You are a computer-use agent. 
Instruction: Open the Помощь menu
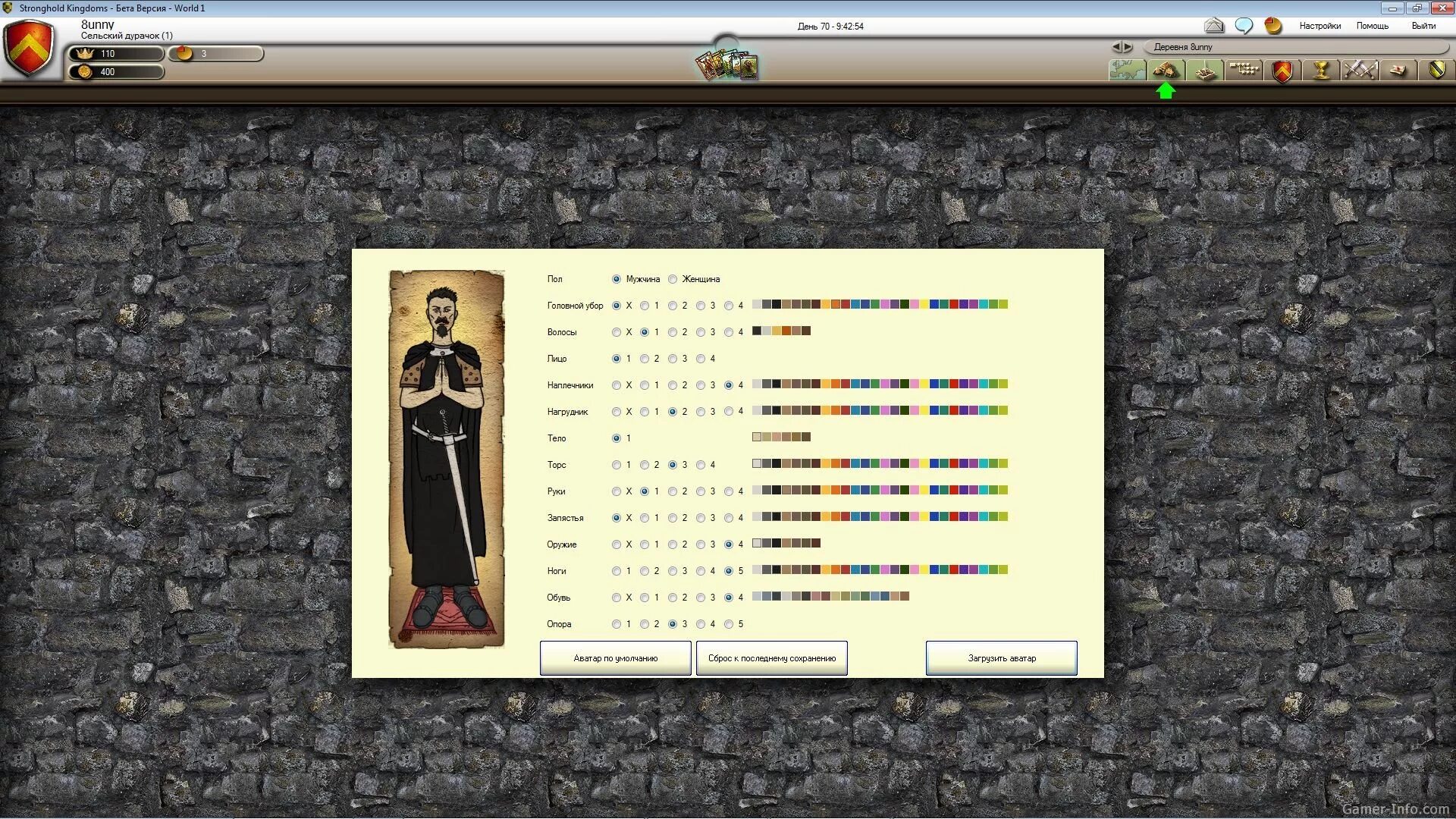[x=1372, y=26]
